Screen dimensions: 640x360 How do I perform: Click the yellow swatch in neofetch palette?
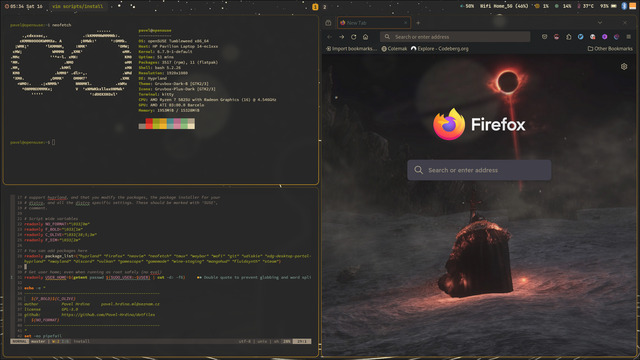pos(163,124)
